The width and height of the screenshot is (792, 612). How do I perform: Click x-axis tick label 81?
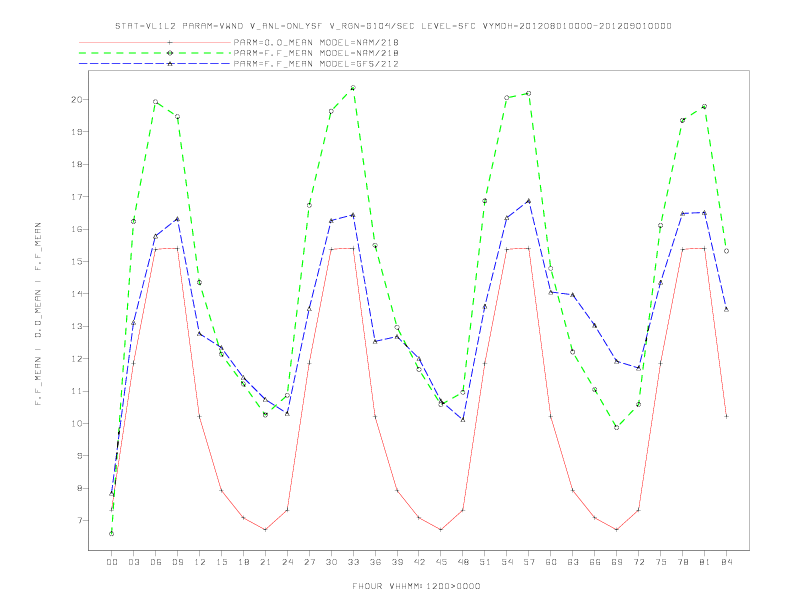click(705, 562)
